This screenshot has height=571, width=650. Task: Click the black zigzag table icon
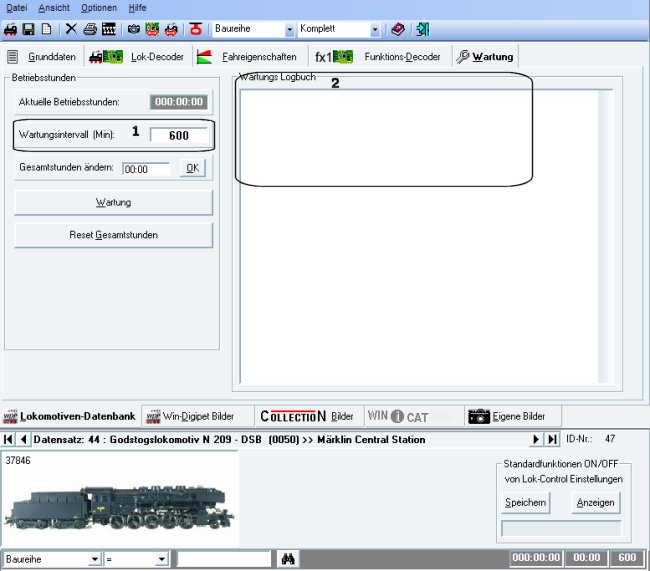(109, 29)
